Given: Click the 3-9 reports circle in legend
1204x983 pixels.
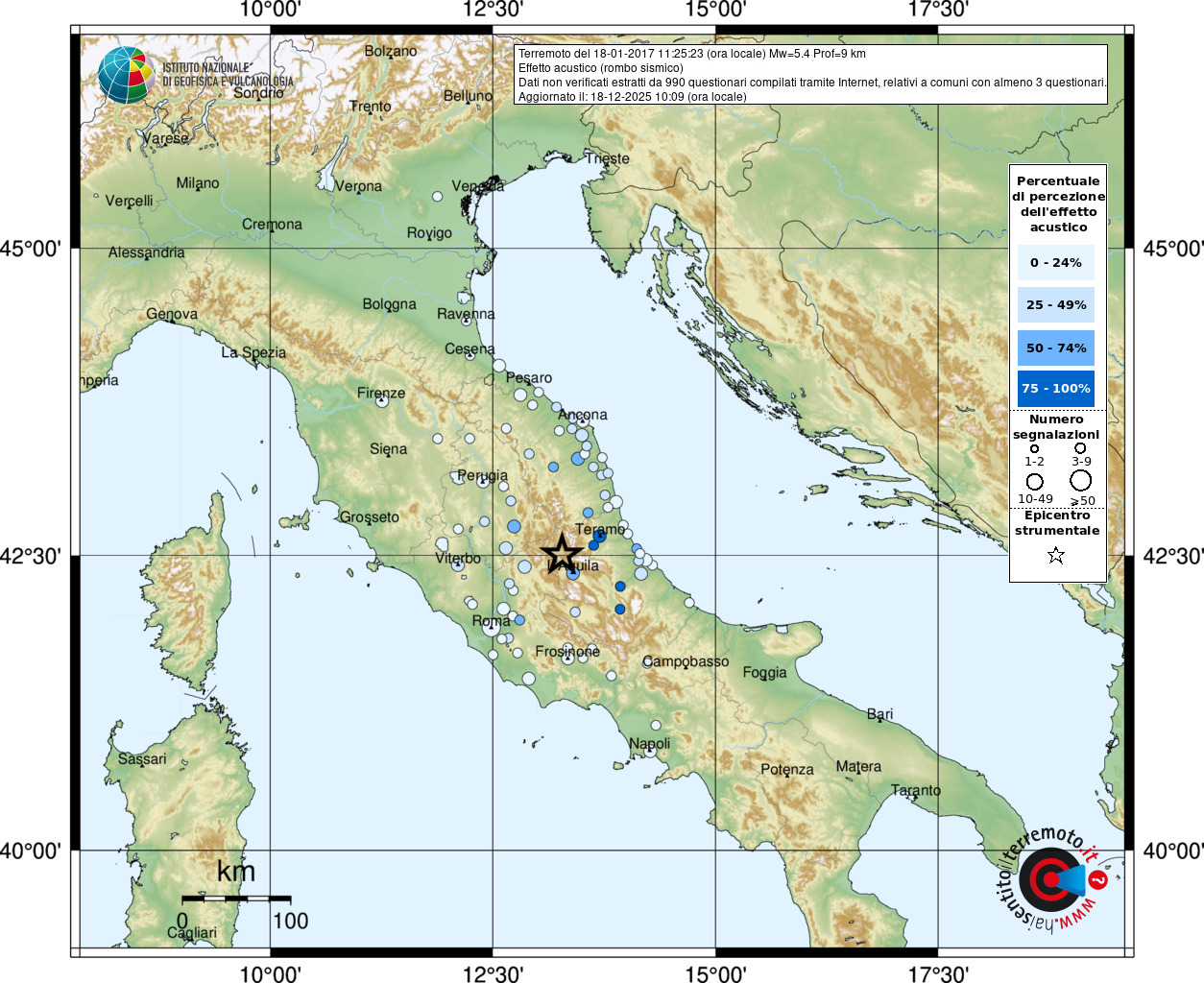Looking at the screenshot, I should click(1080, 447).
